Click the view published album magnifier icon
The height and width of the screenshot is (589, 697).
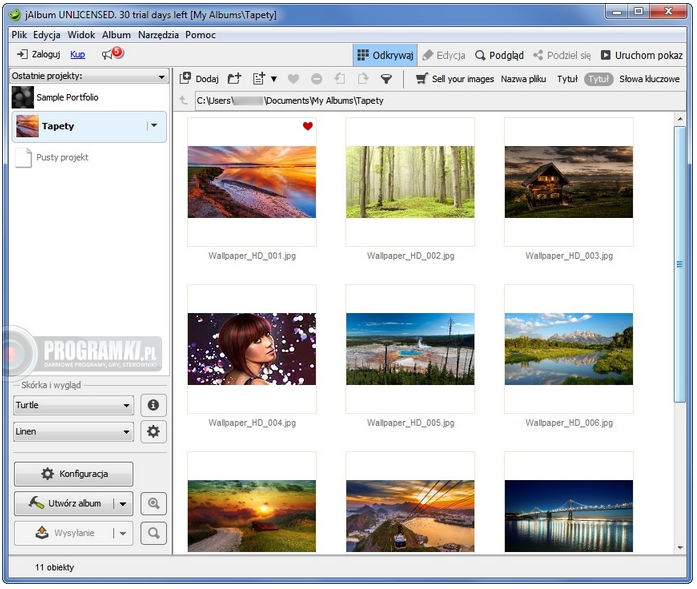(153, 533)
